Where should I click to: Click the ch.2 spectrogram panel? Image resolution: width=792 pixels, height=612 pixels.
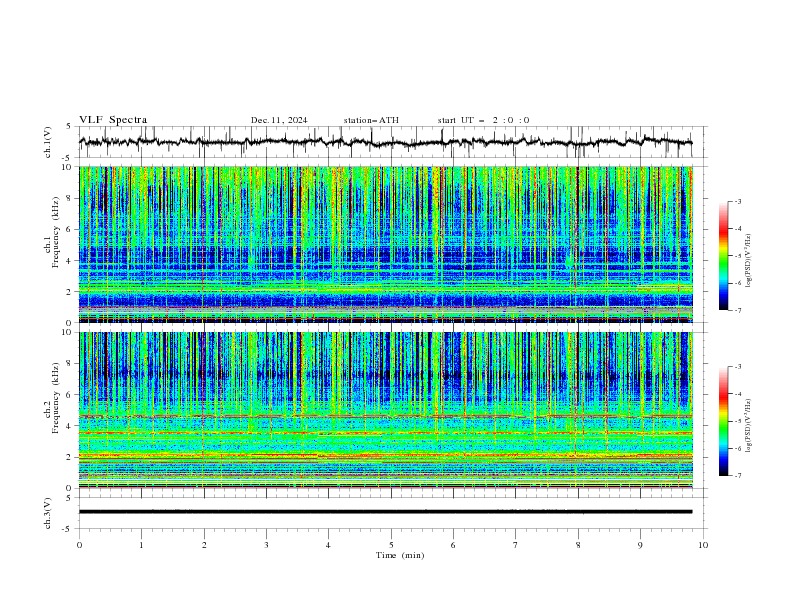coord(385,410)
